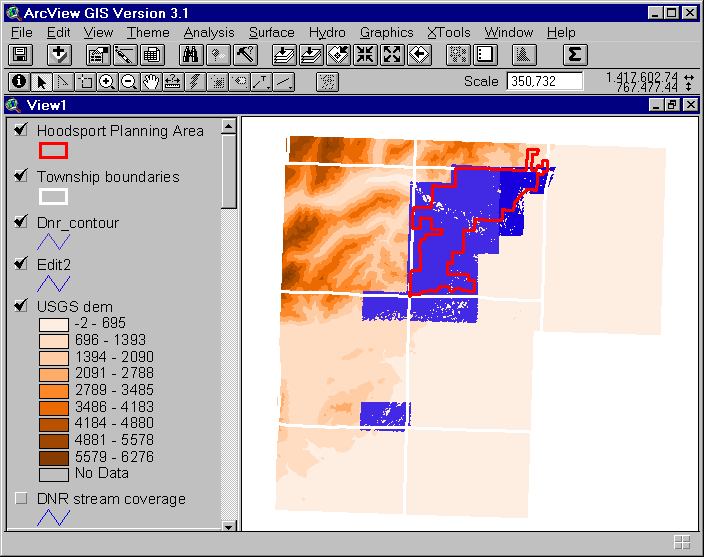Viewport: 704px width, 557px height.
Task: Click Select Features Using Graphic icon
Action: pyautogui.click(x=458, y=55)
